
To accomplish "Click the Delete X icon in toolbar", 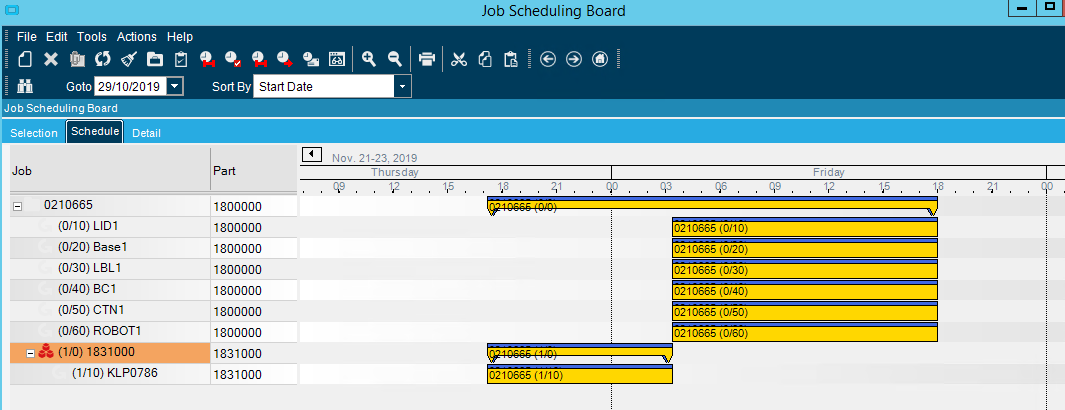I will [x=51, y=59].
